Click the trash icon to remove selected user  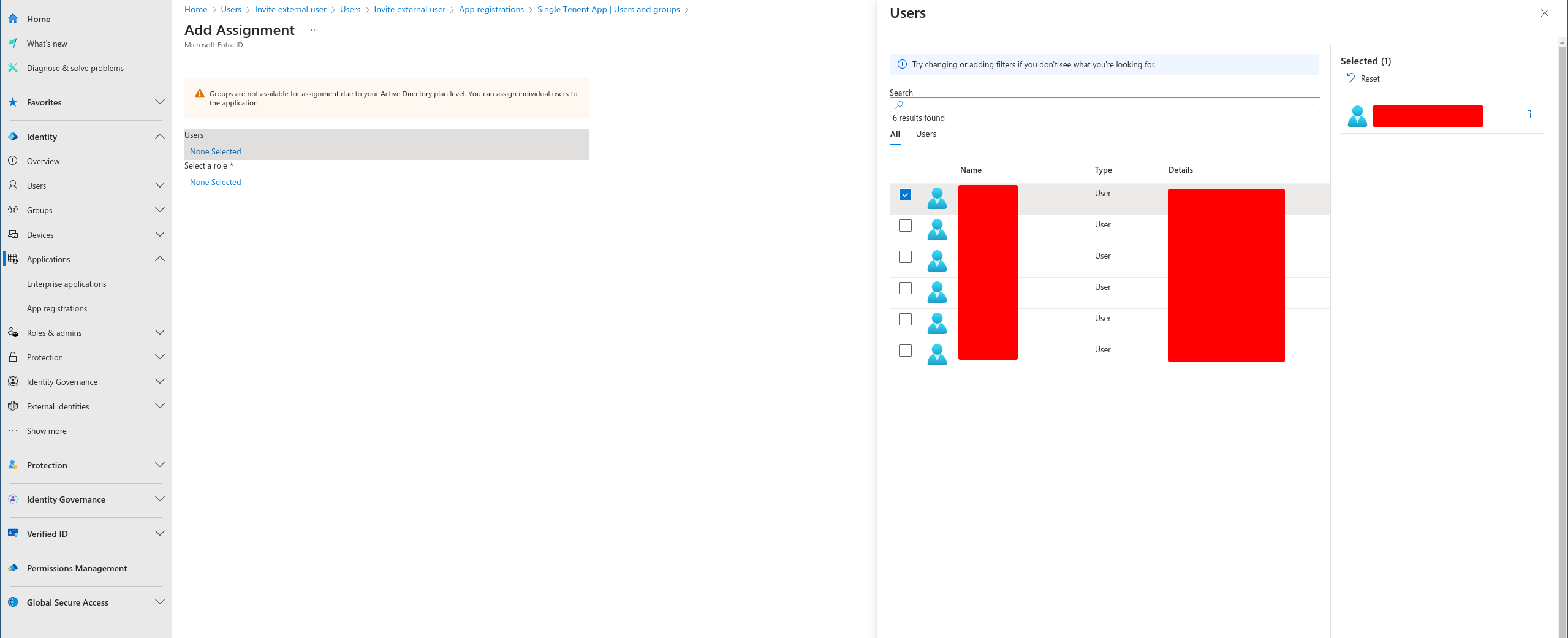(x=1529, y=115)
